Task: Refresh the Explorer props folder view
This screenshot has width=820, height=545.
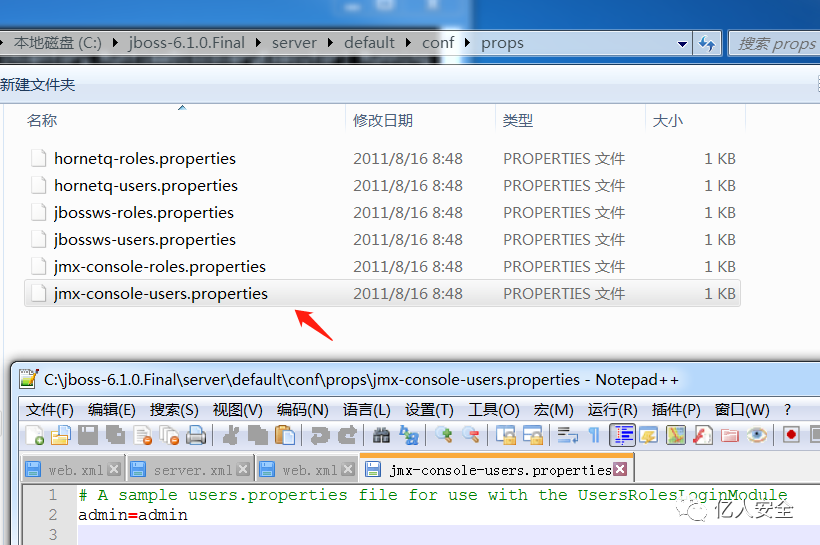Action: coord(707,43)
